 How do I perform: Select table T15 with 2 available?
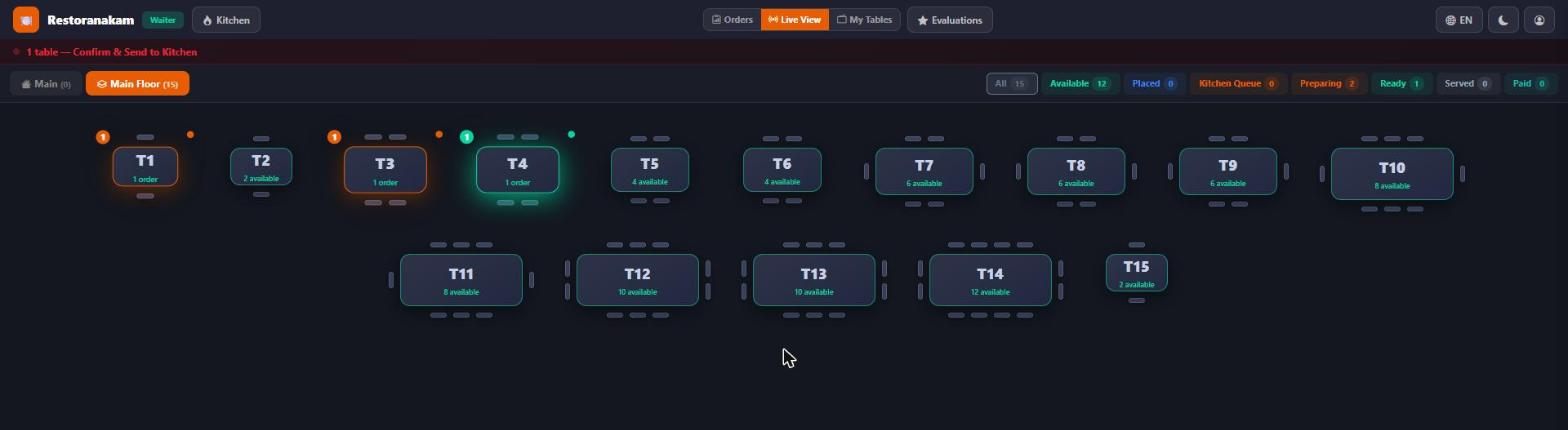(x=1136, y=273)
